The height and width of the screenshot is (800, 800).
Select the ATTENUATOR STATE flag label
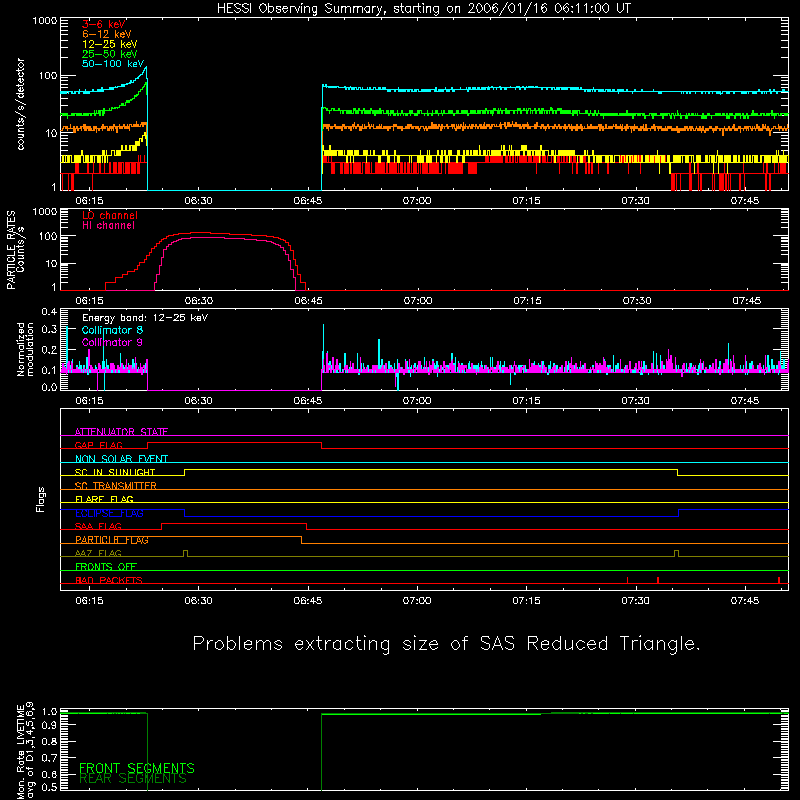pyautogui.click(x=121, y=432)
